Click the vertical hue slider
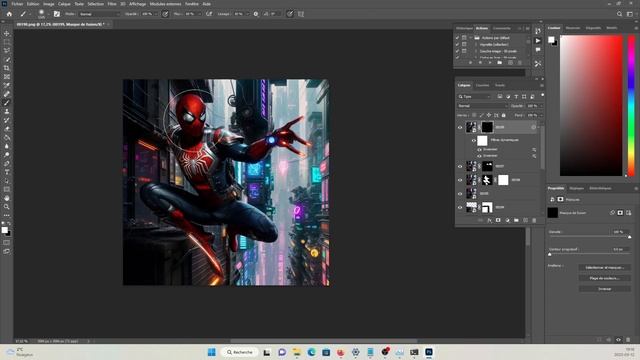Image resolution: width=640 pixels, height=360 pixels. click(631, 106)
